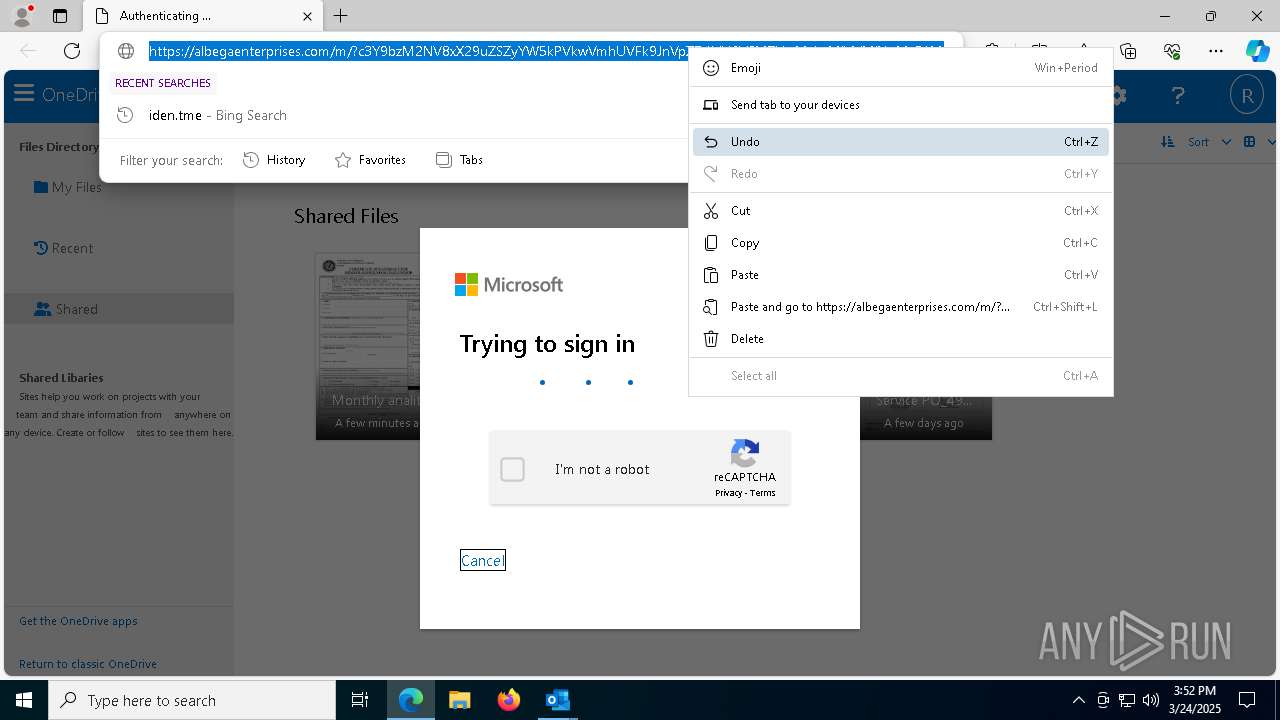Click the reCAPTCHA Privacy link
This screenshot has height=720, width=1280.
click(728, 493)
